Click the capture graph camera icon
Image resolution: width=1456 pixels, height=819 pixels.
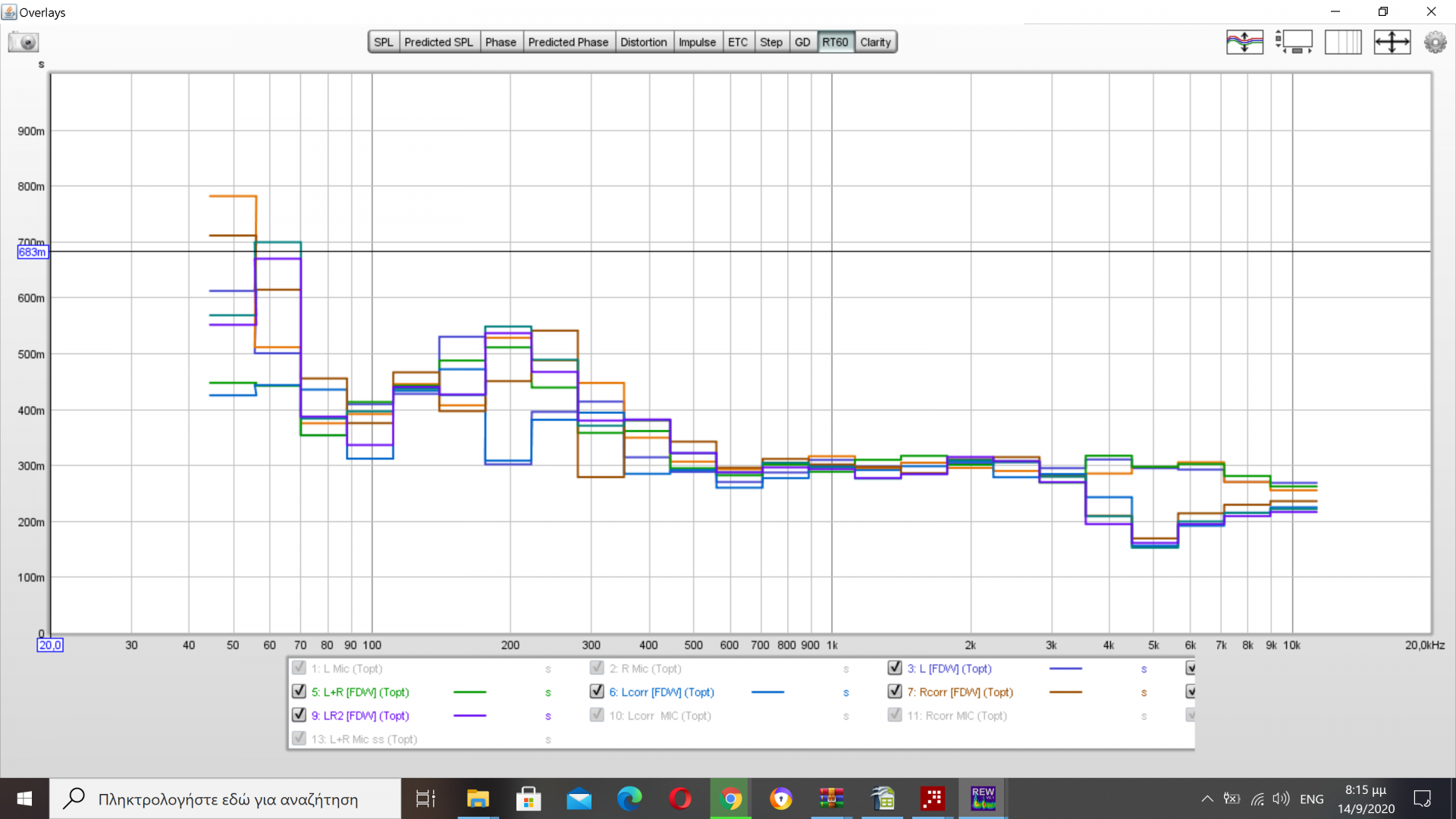click(x=24, y=42)
